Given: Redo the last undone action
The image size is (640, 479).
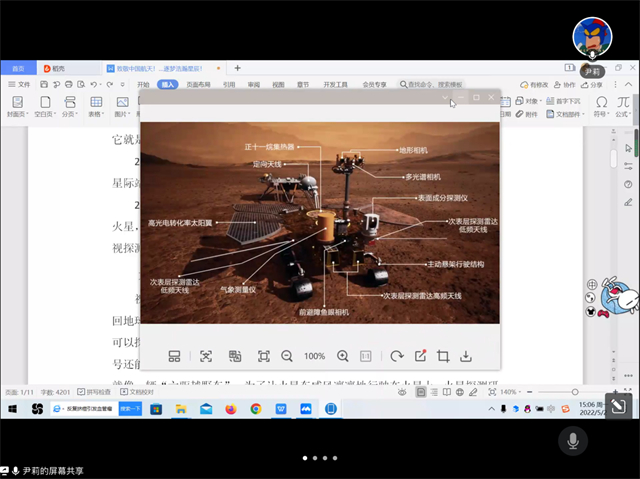Looking at the screenshot, I should (x=109, y=84).
